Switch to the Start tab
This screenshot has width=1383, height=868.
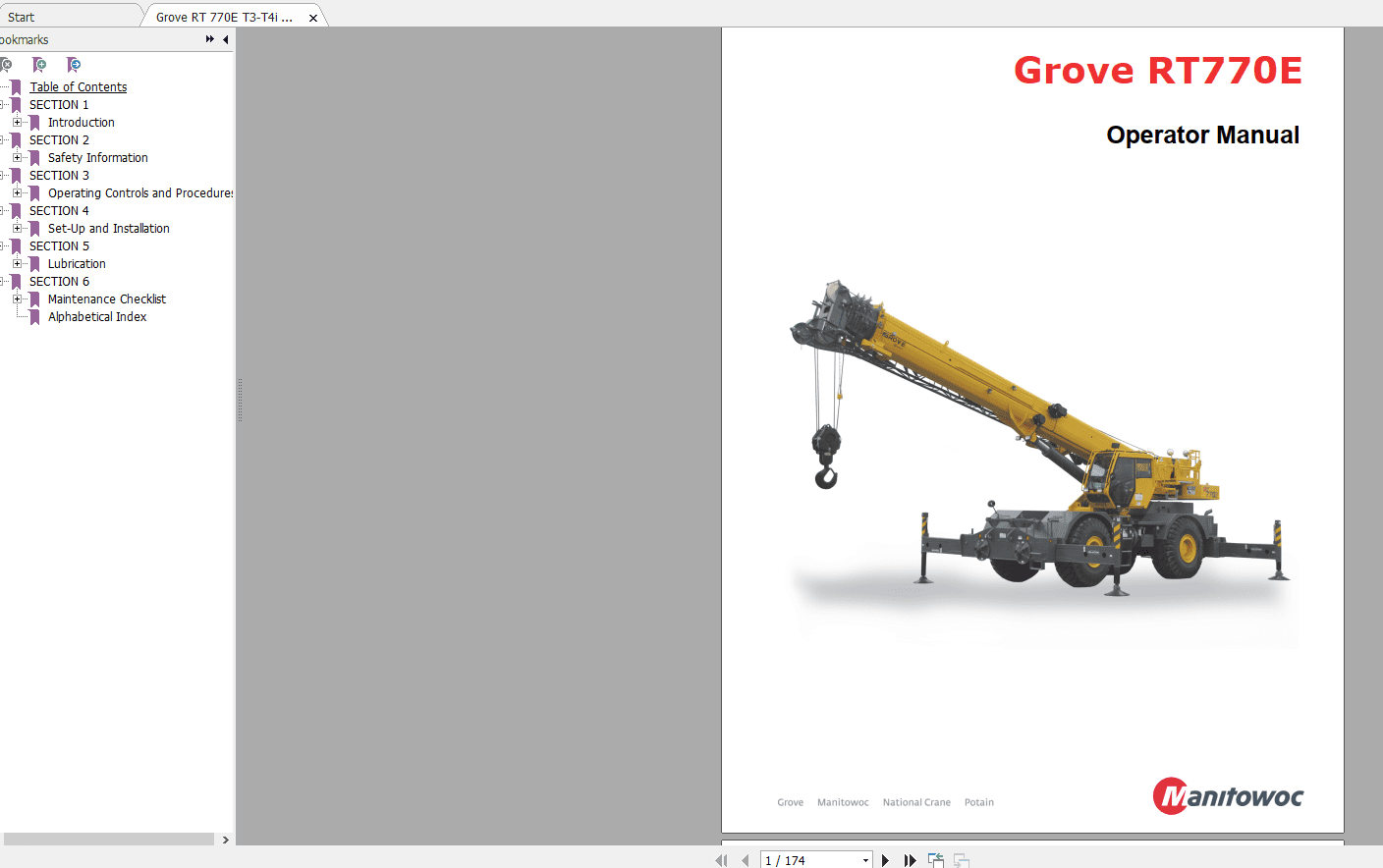click(69, 16)
